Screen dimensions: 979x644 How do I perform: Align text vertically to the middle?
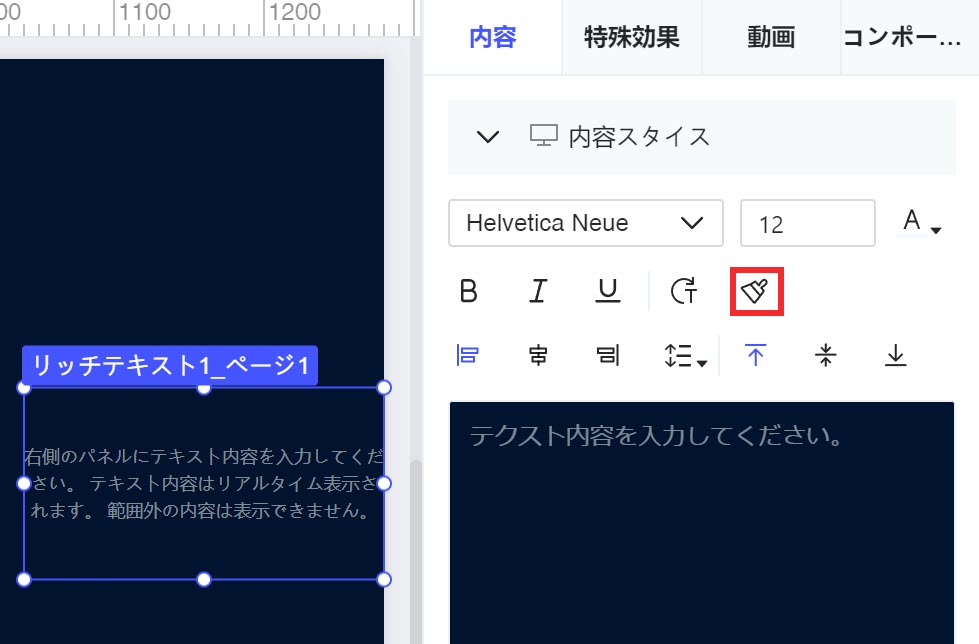coord(825,355)
